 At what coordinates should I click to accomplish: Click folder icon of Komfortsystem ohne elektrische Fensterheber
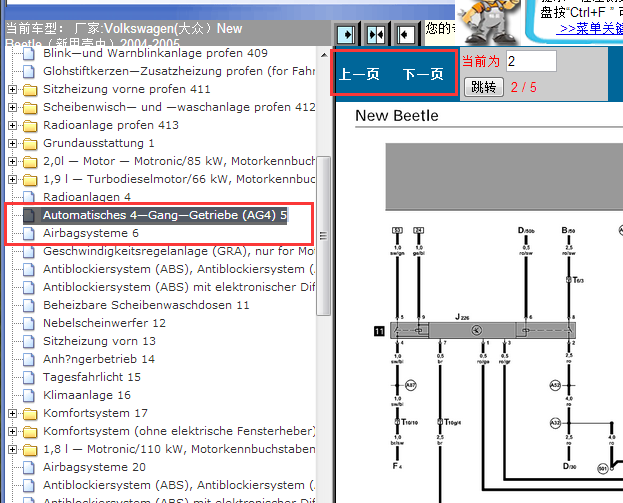pos(30,431)
